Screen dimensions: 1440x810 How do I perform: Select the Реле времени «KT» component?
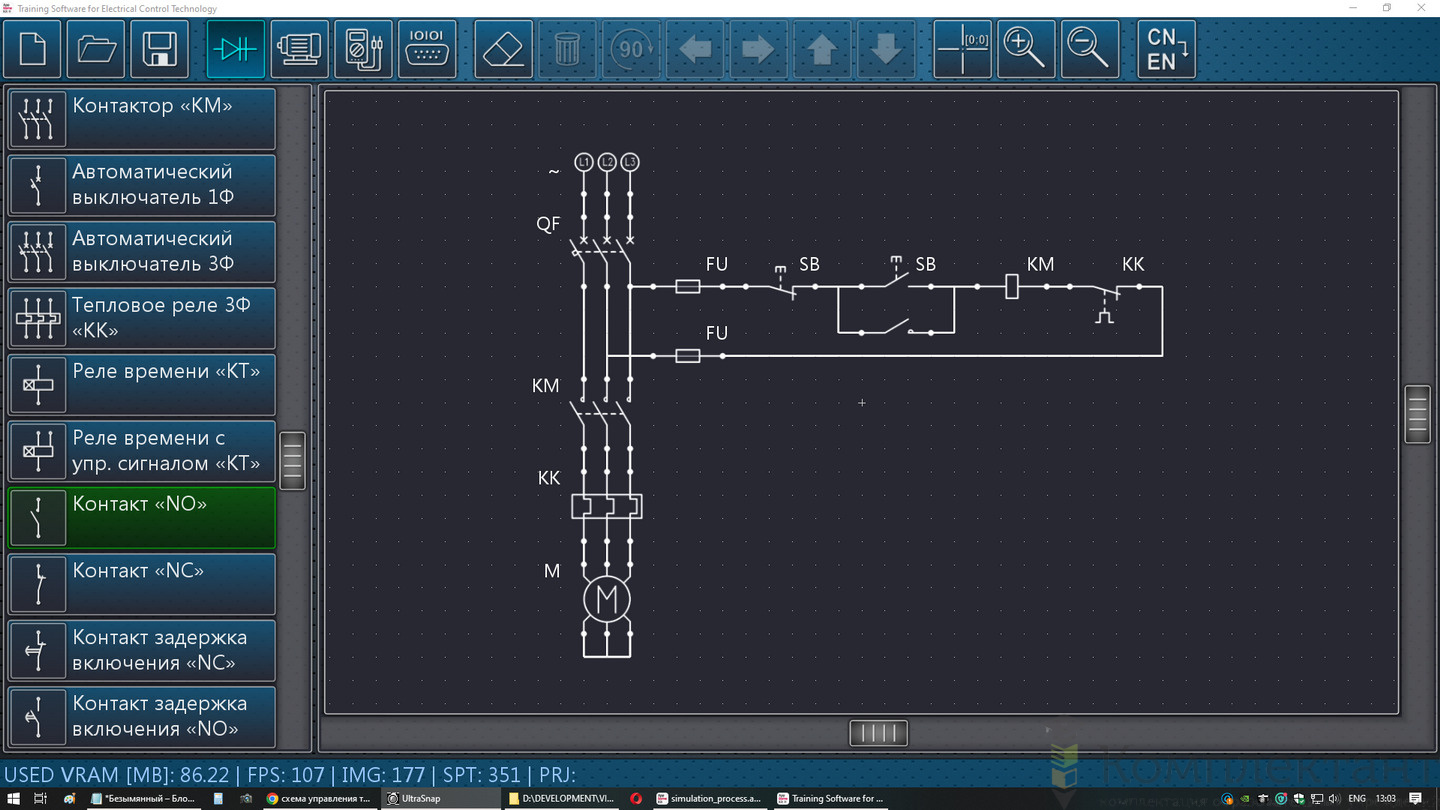pos(142,385)
